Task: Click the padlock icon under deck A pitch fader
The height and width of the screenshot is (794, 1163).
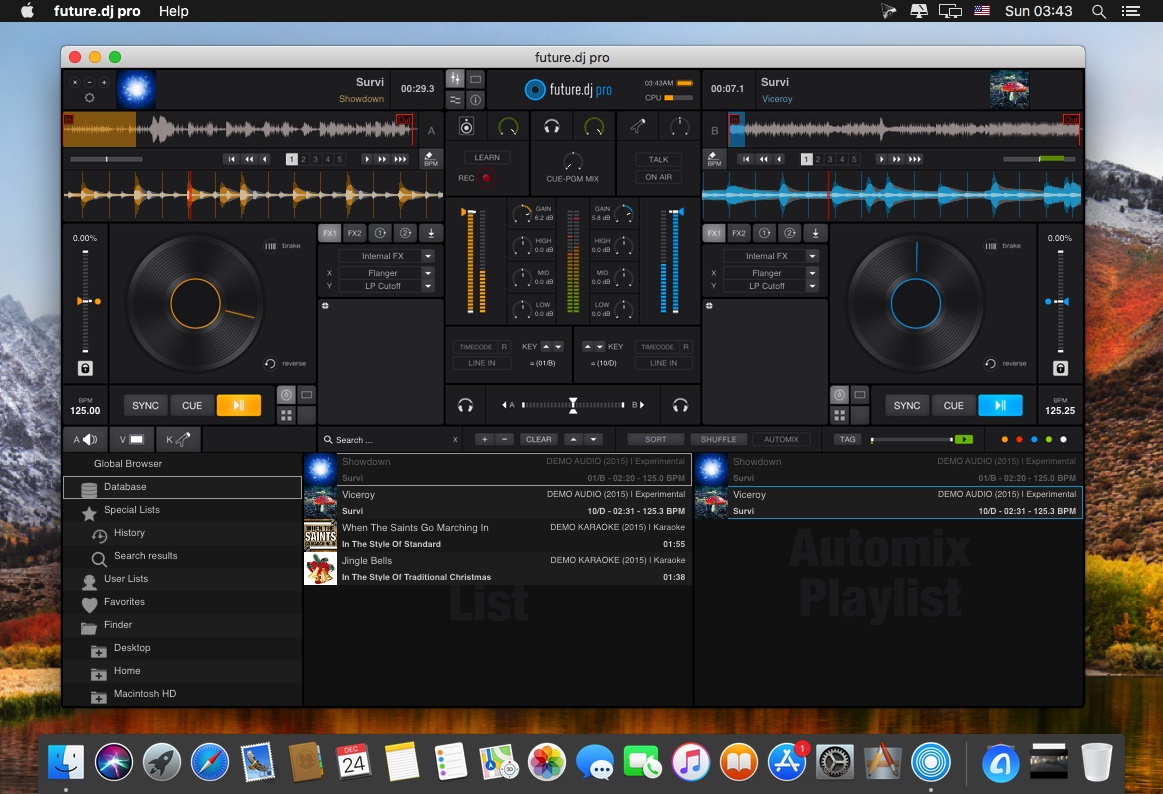Action: click(84, 367)
